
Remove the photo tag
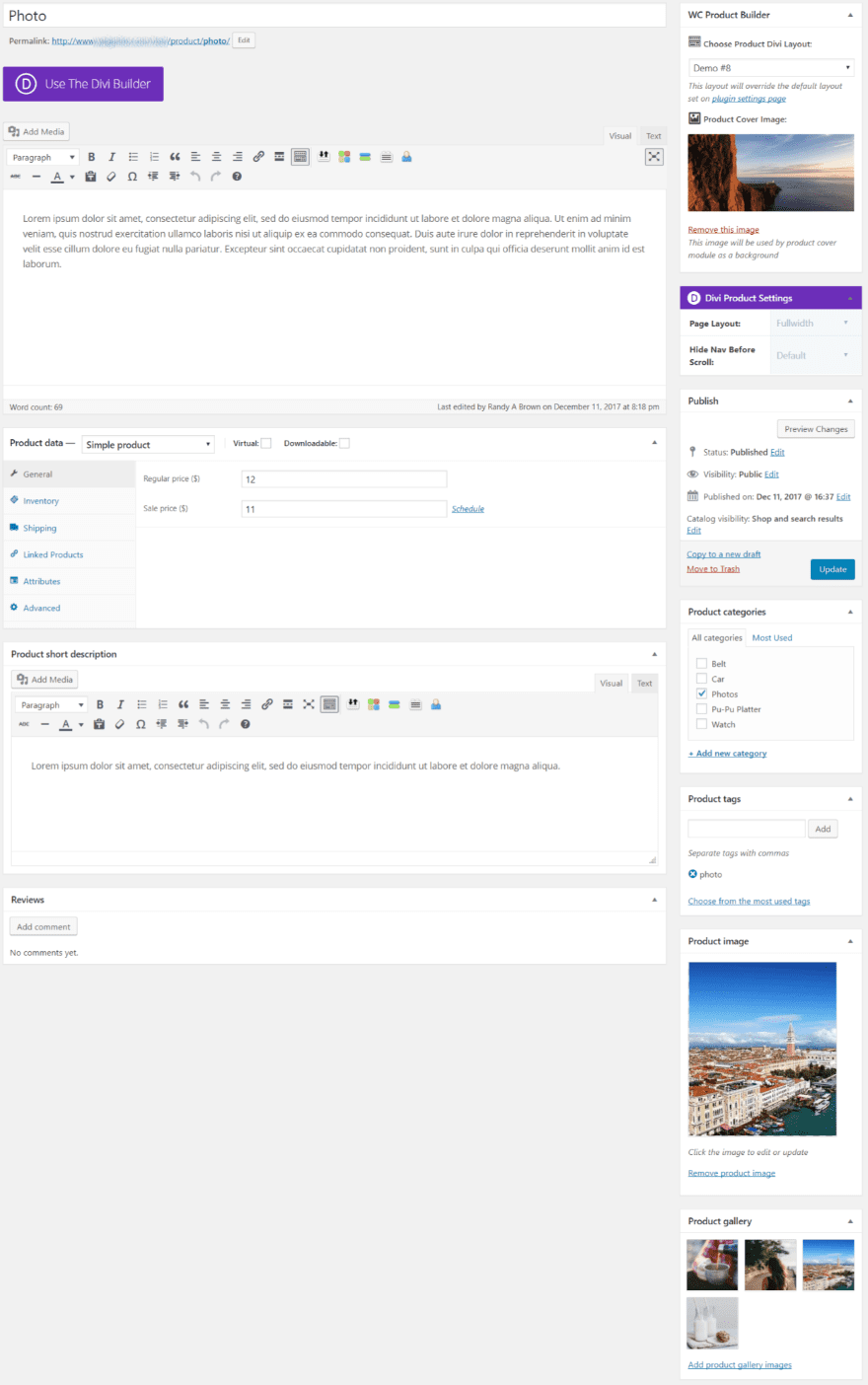(x=692, y=874)
